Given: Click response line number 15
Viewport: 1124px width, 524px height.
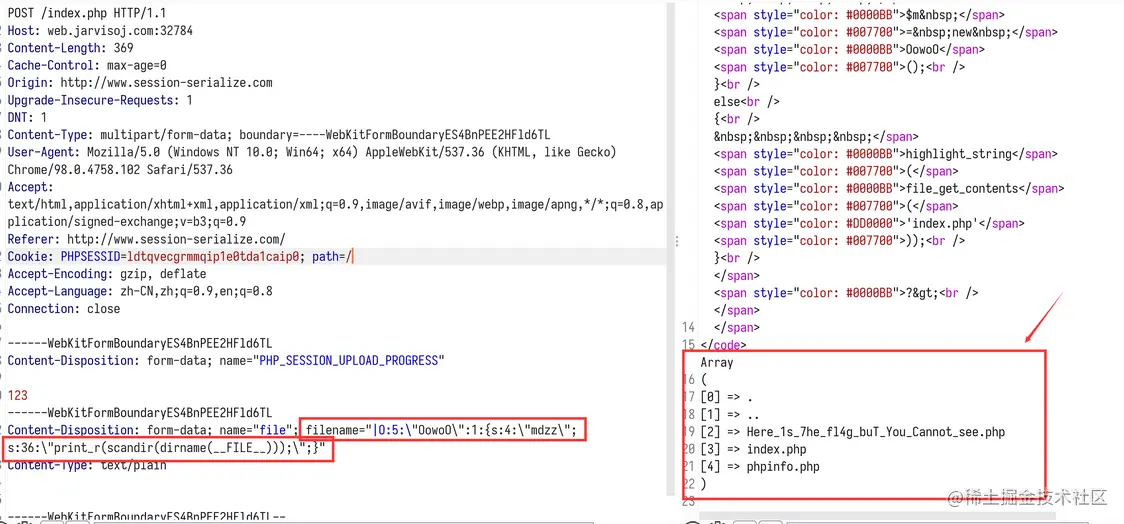Looking at the screenshot, I should (688, 345).
